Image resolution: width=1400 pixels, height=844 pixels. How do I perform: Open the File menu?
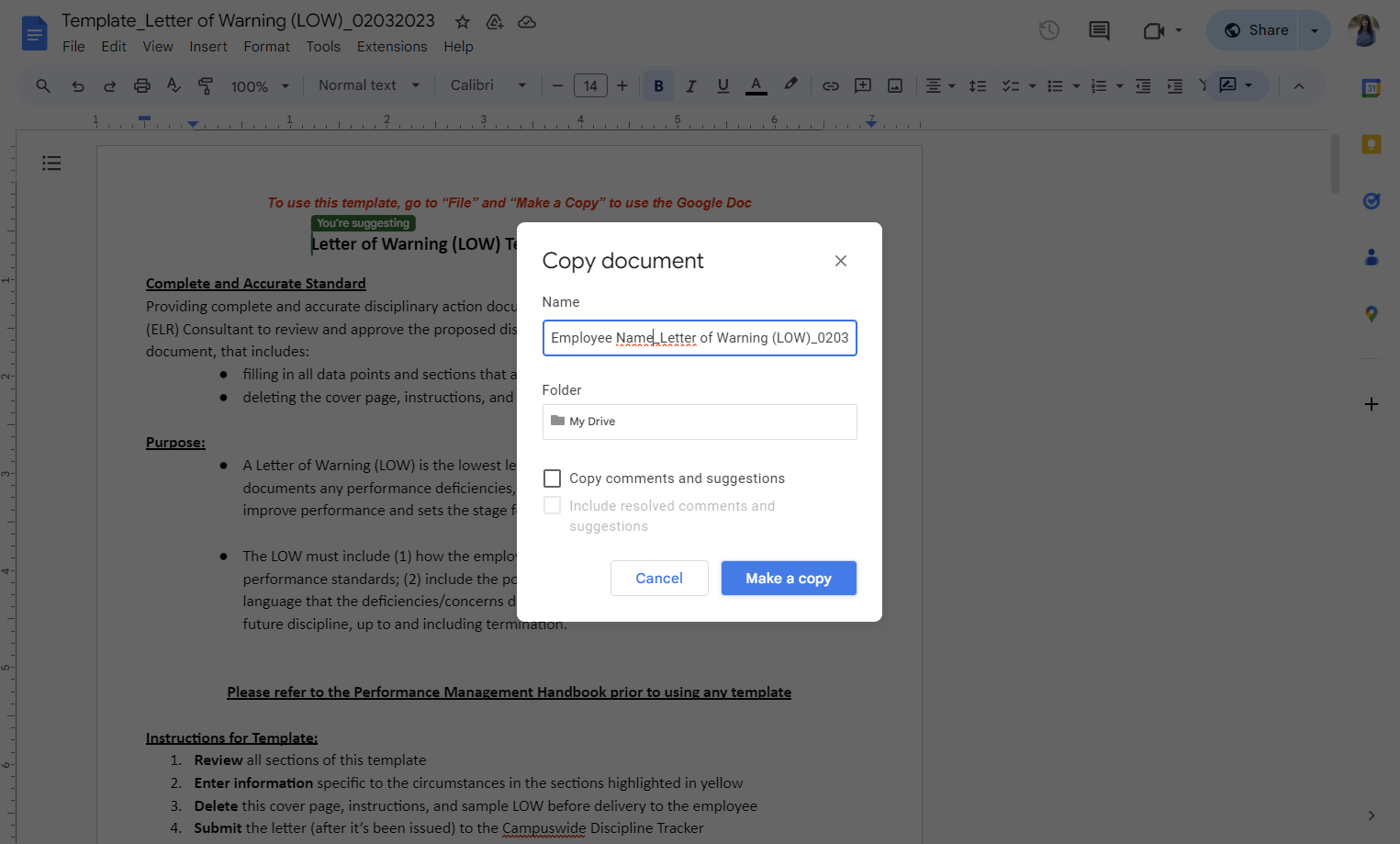[x=73, y=47]
